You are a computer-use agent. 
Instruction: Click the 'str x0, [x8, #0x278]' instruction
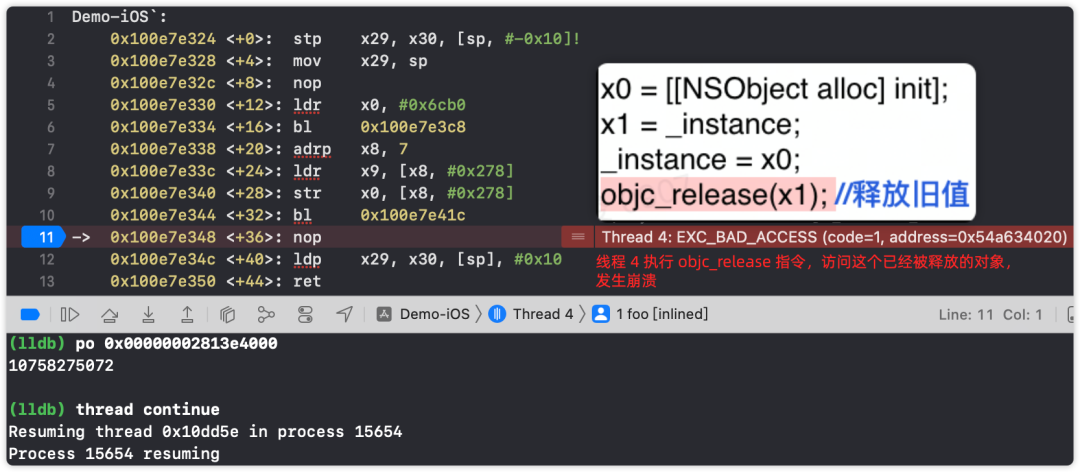click(x=403, y=194)
